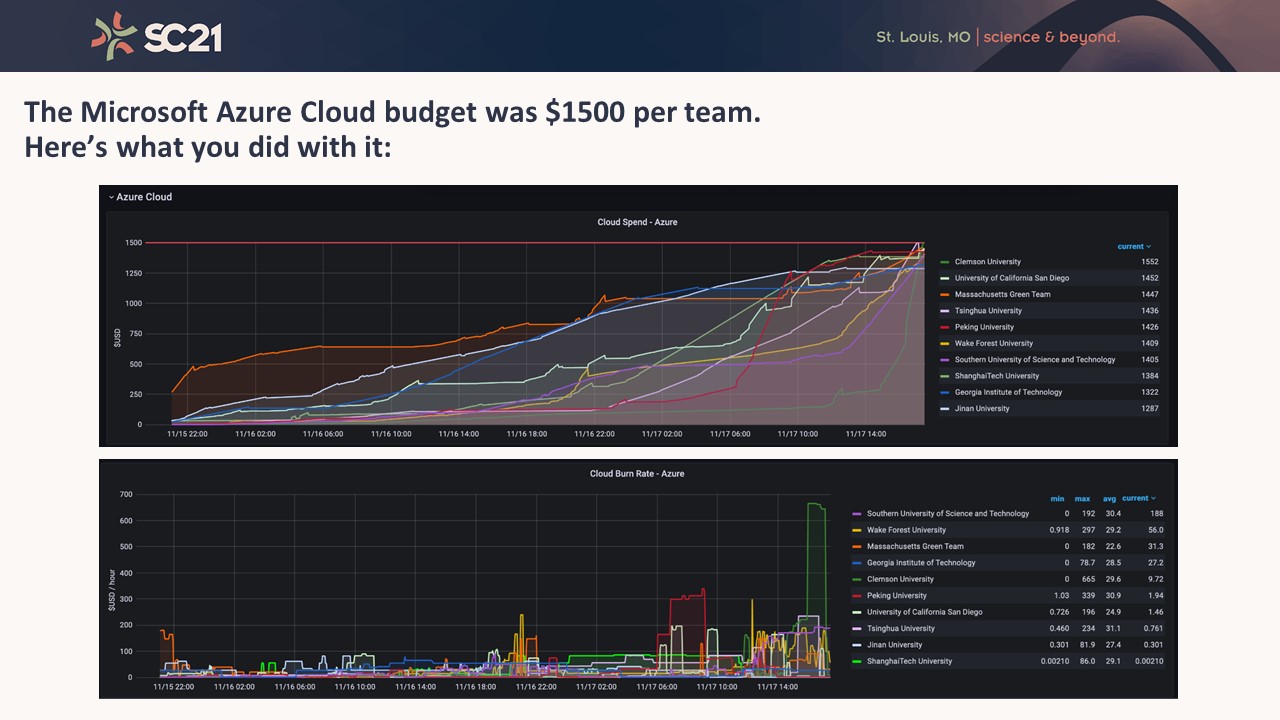
Task: Click Clemson's current value 1552
Action: click(x=1150, y=262)
